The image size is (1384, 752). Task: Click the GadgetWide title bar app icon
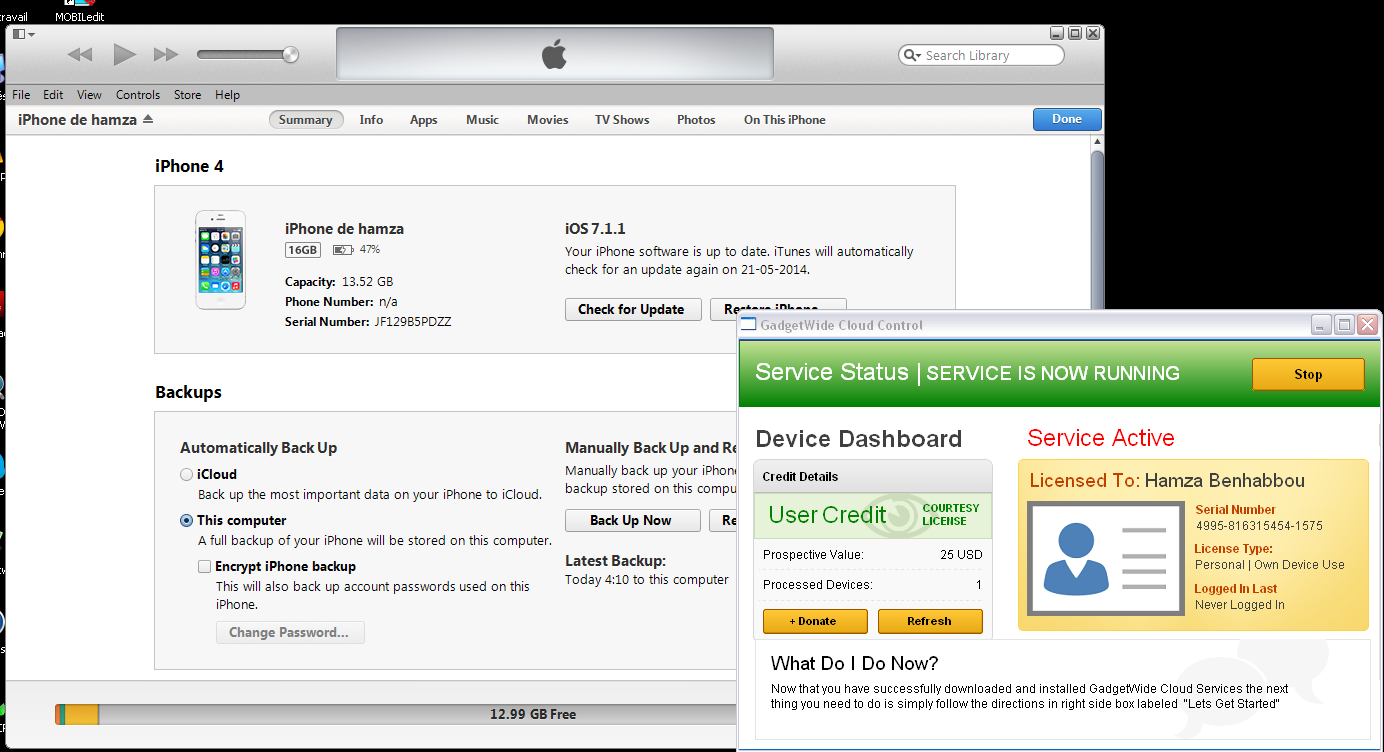click(749, 325)
